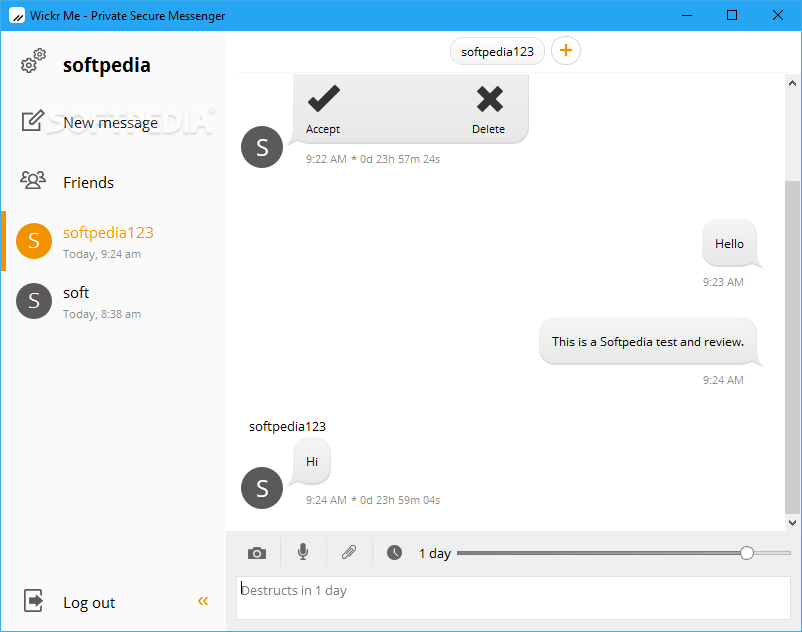Add participant with orange plus button
The width and height of the screenshot is (802, 632).
click(x=566, y=51)
